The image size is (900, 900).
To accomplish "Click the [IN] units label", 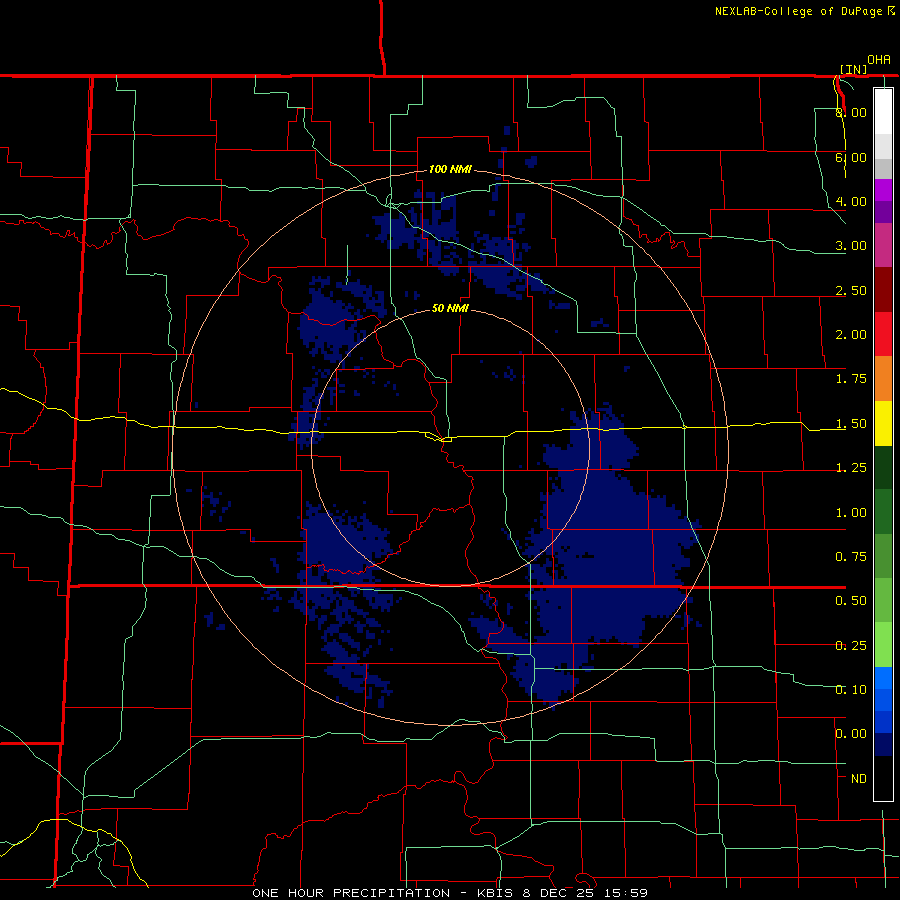I will pos(854,69).
